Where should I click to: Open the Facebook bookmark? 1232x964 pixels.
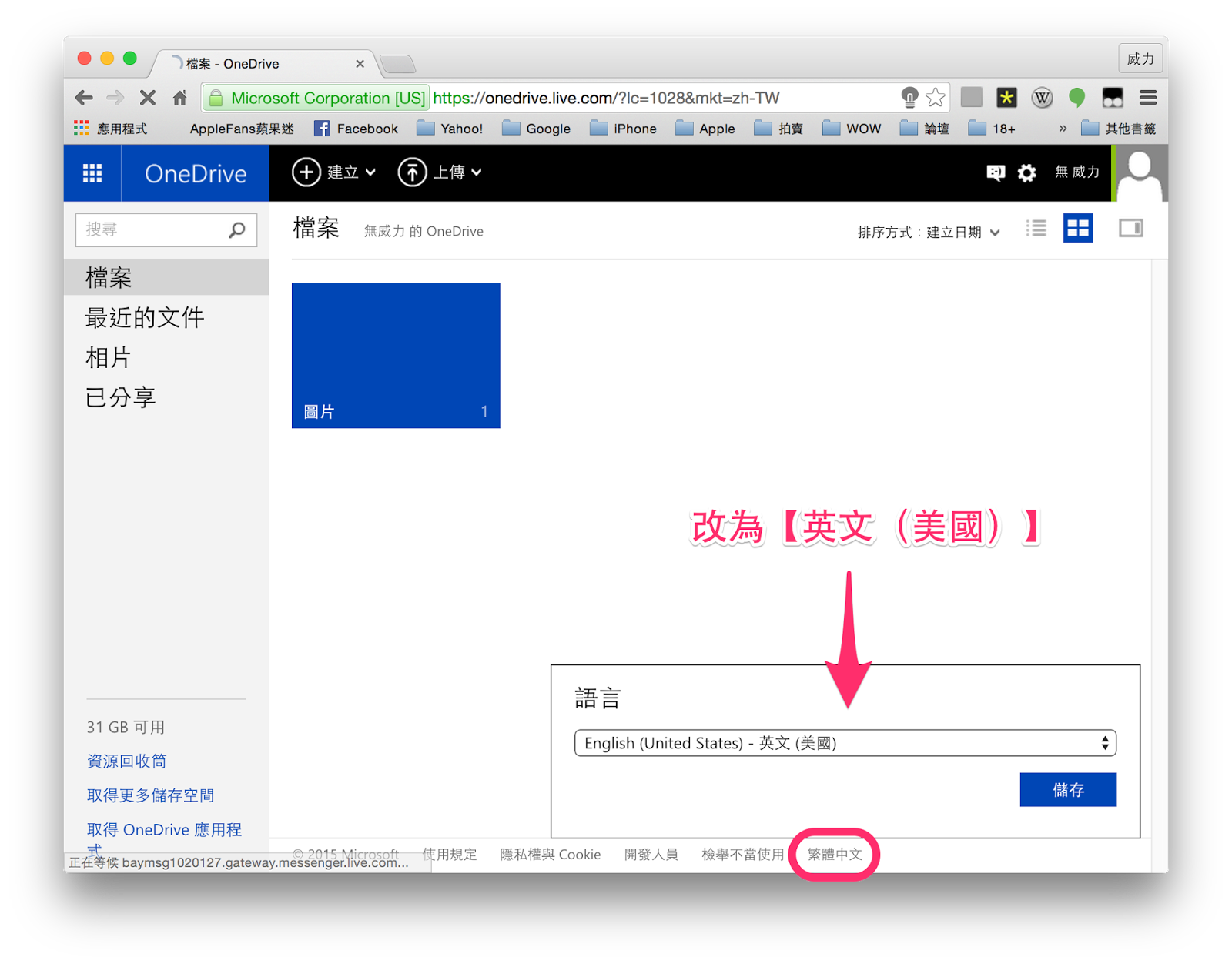357,129
